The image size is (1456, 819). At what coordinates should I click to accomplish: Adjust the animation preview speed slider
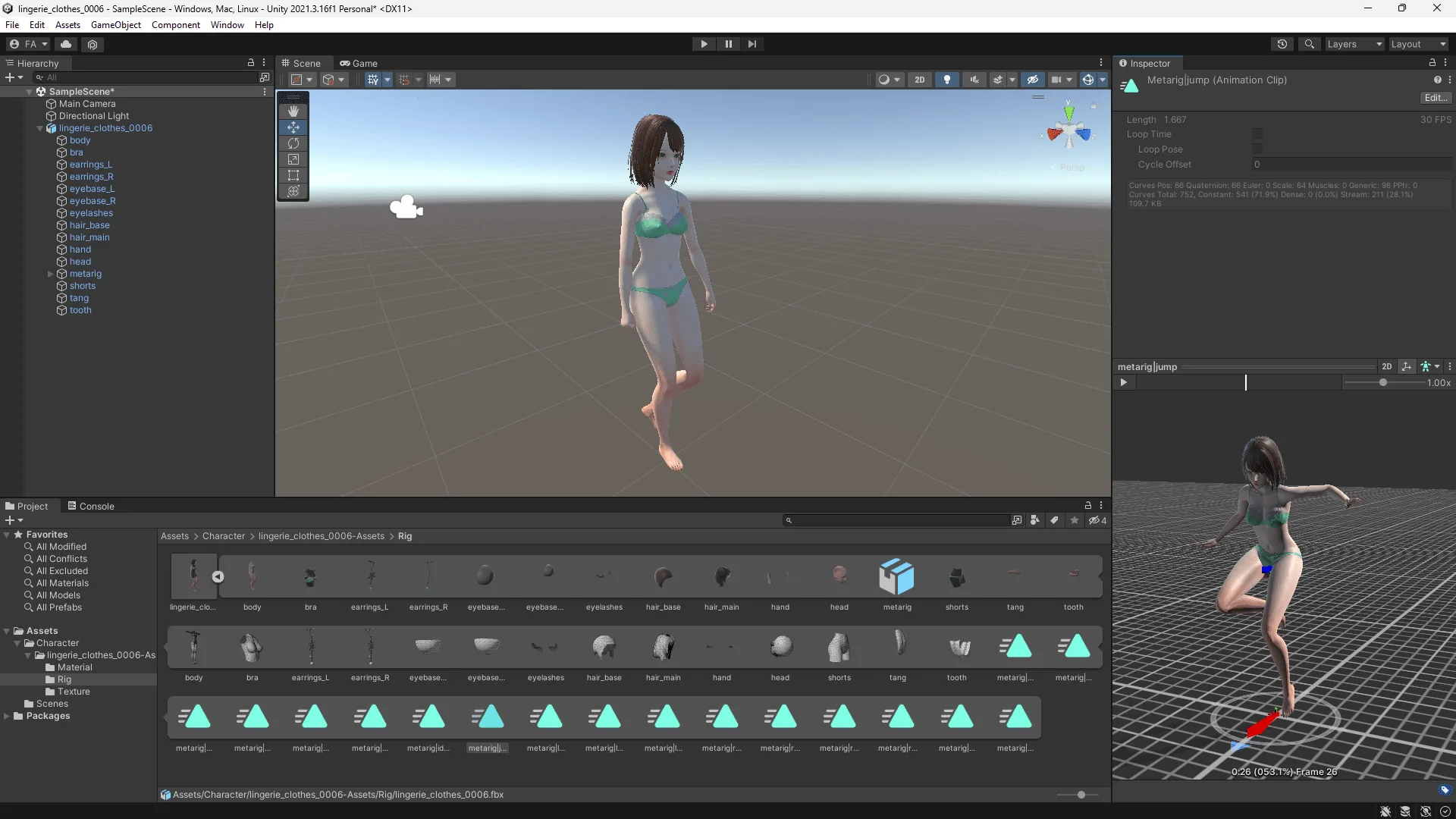1382,383
